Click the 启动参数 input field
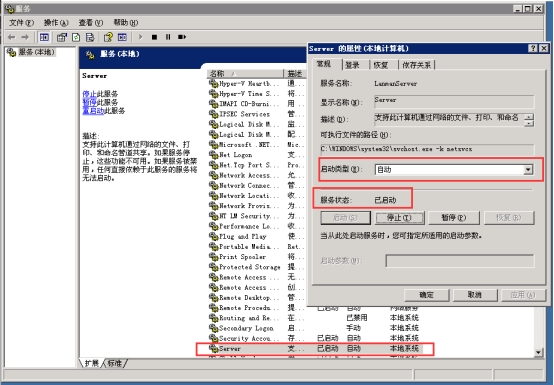The height and width of the screenshot is (385, 554). 460,261
